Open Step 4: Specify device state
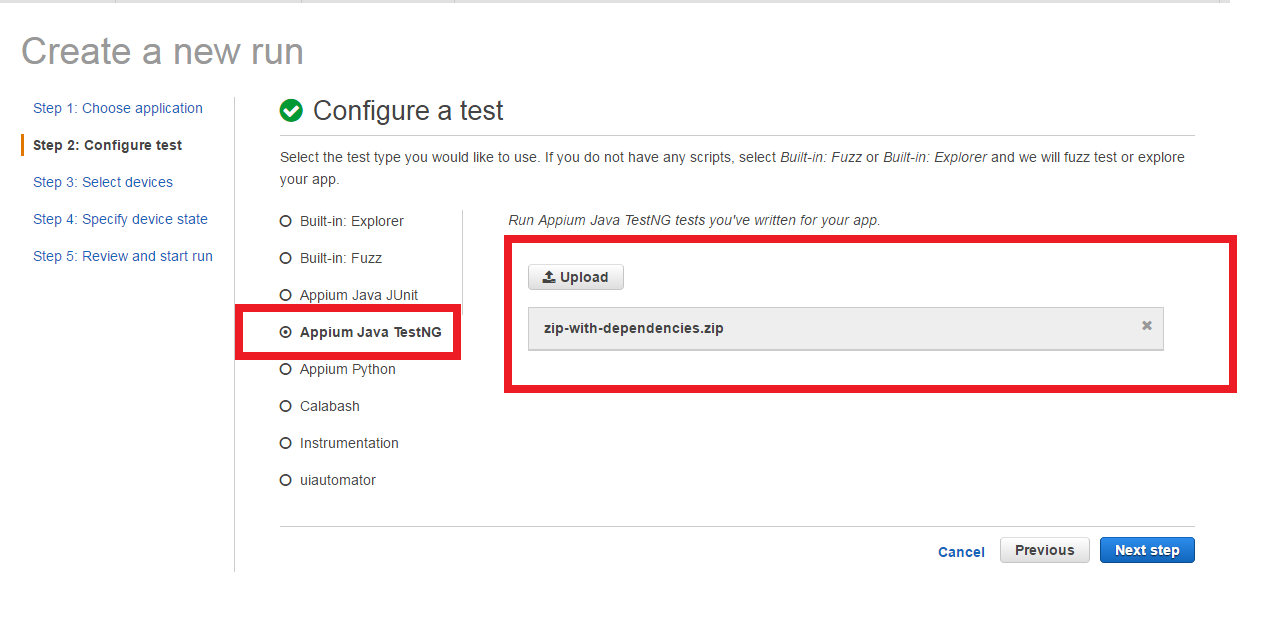 pos(120,219)
